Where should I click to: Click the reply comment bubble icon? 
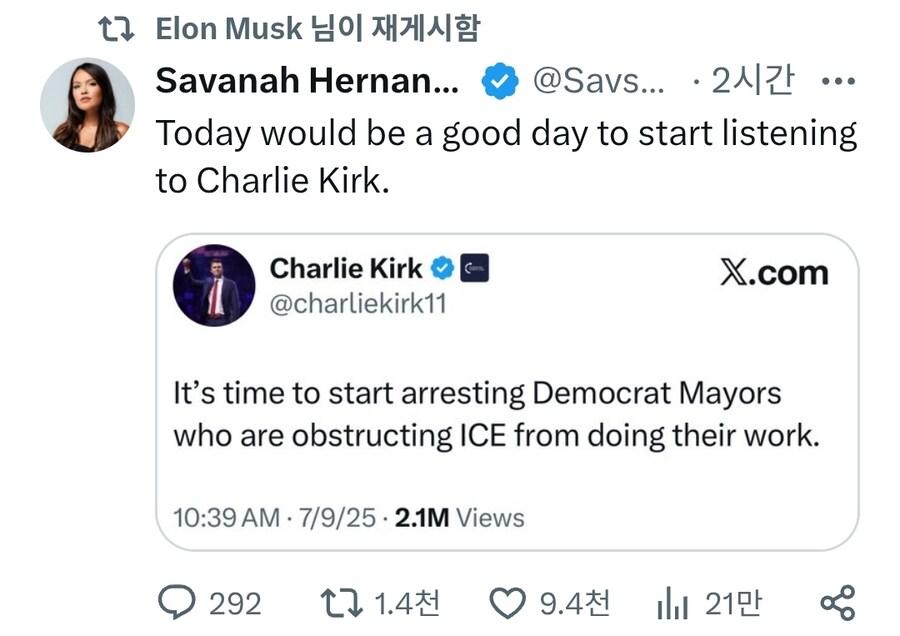178,602
